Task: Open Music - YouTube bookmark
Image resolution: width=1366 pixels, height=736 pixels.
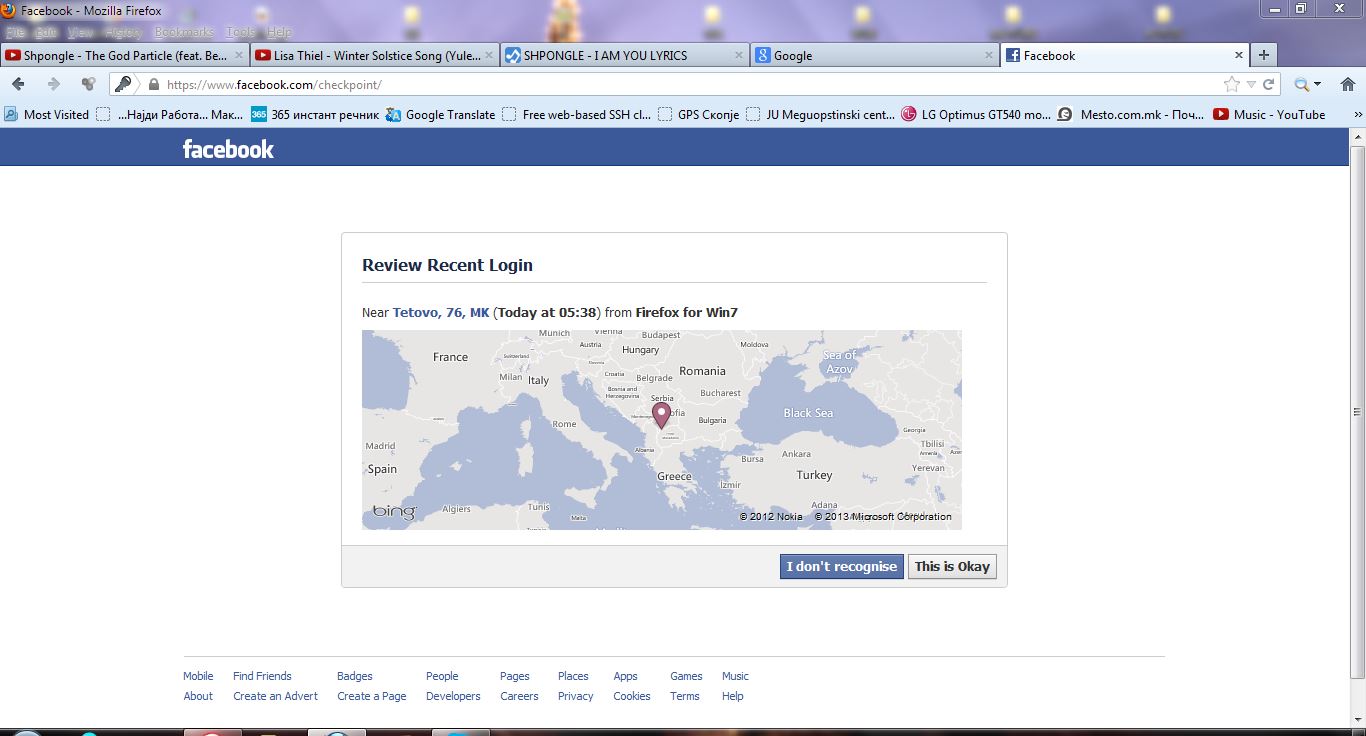Action: (x=1269, y=114)
